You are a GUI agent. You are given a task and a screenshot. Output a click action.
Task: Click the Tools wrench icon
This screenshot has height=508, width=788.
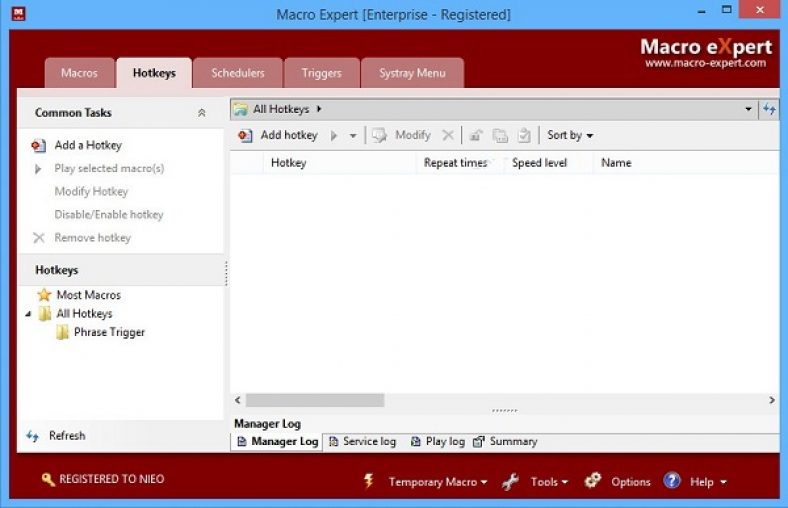pos(510,482)
